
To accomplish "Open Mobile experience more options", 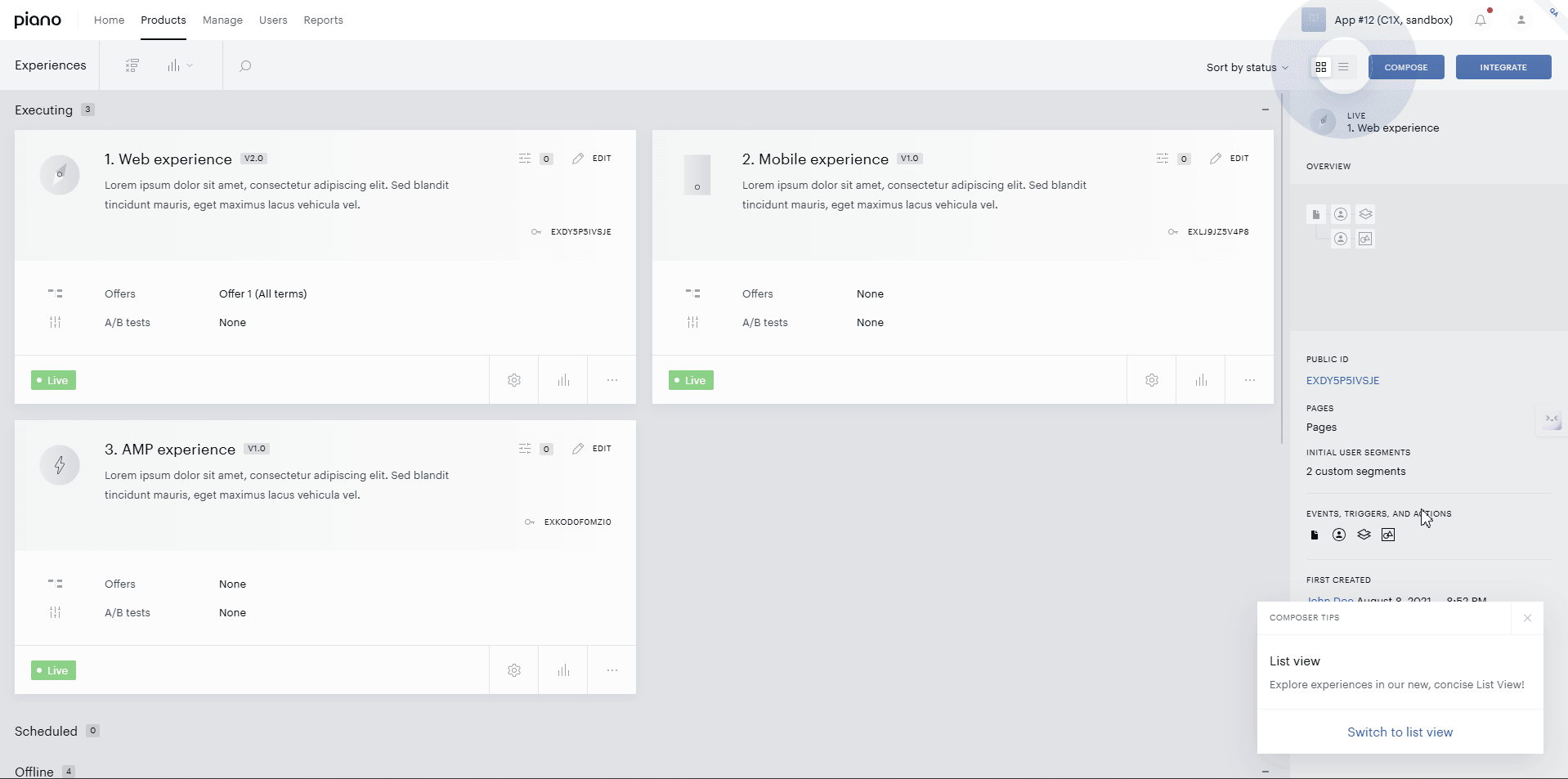I will pos(1250,380).
